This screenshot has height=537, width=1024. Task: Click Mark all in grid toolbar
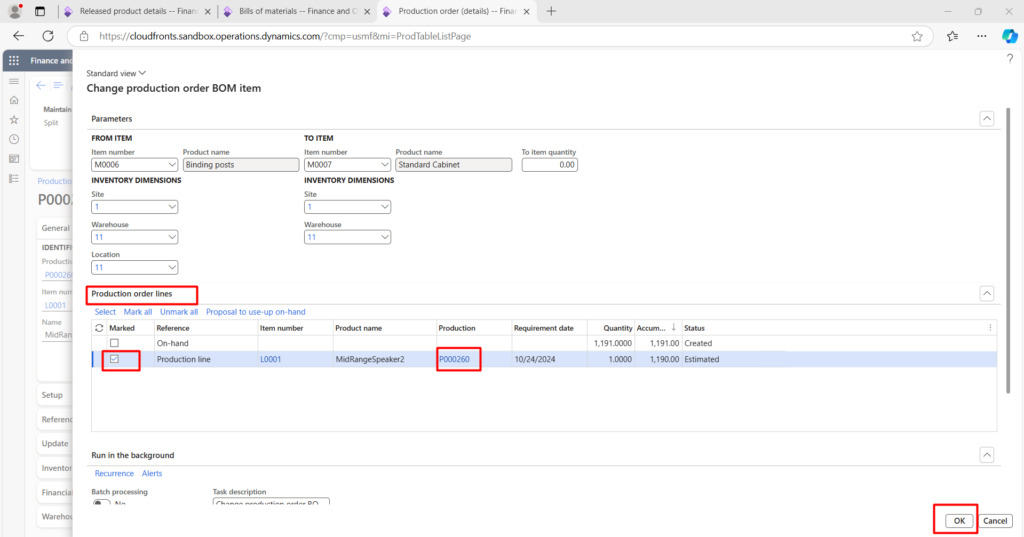(x=138, y=312)
